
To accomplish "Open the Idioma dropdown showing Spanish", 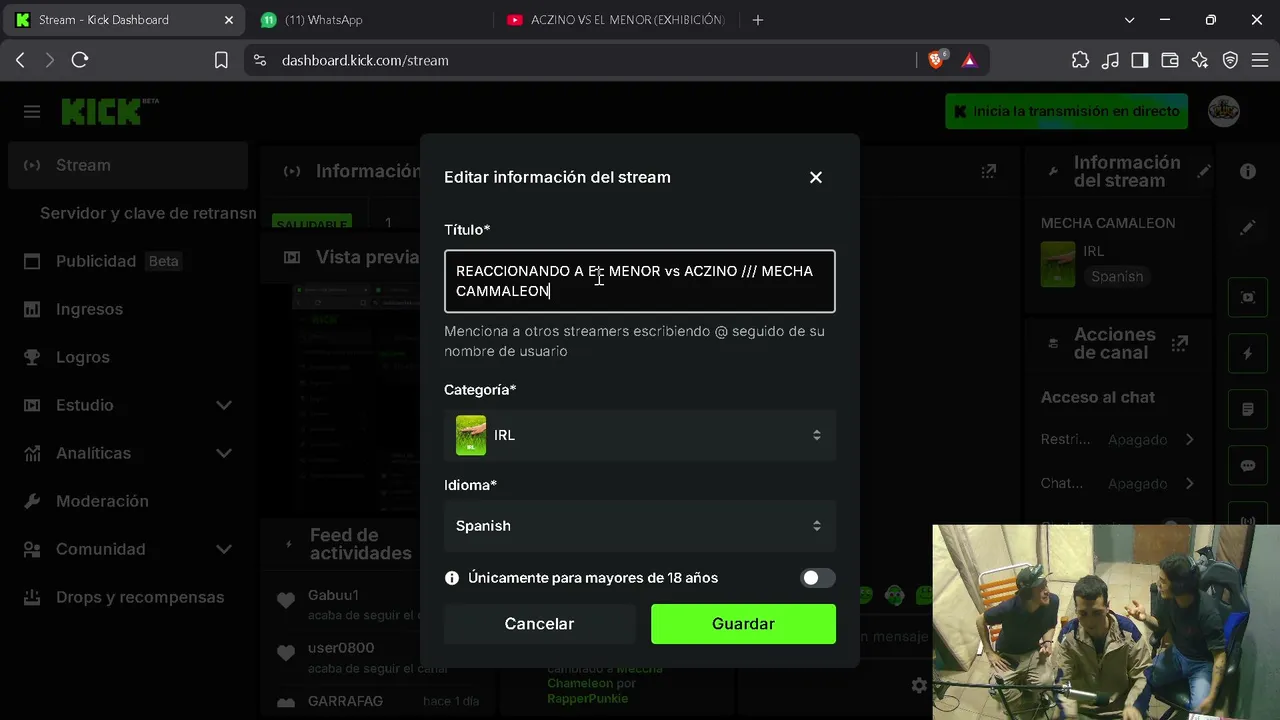I will click(640, 526).
